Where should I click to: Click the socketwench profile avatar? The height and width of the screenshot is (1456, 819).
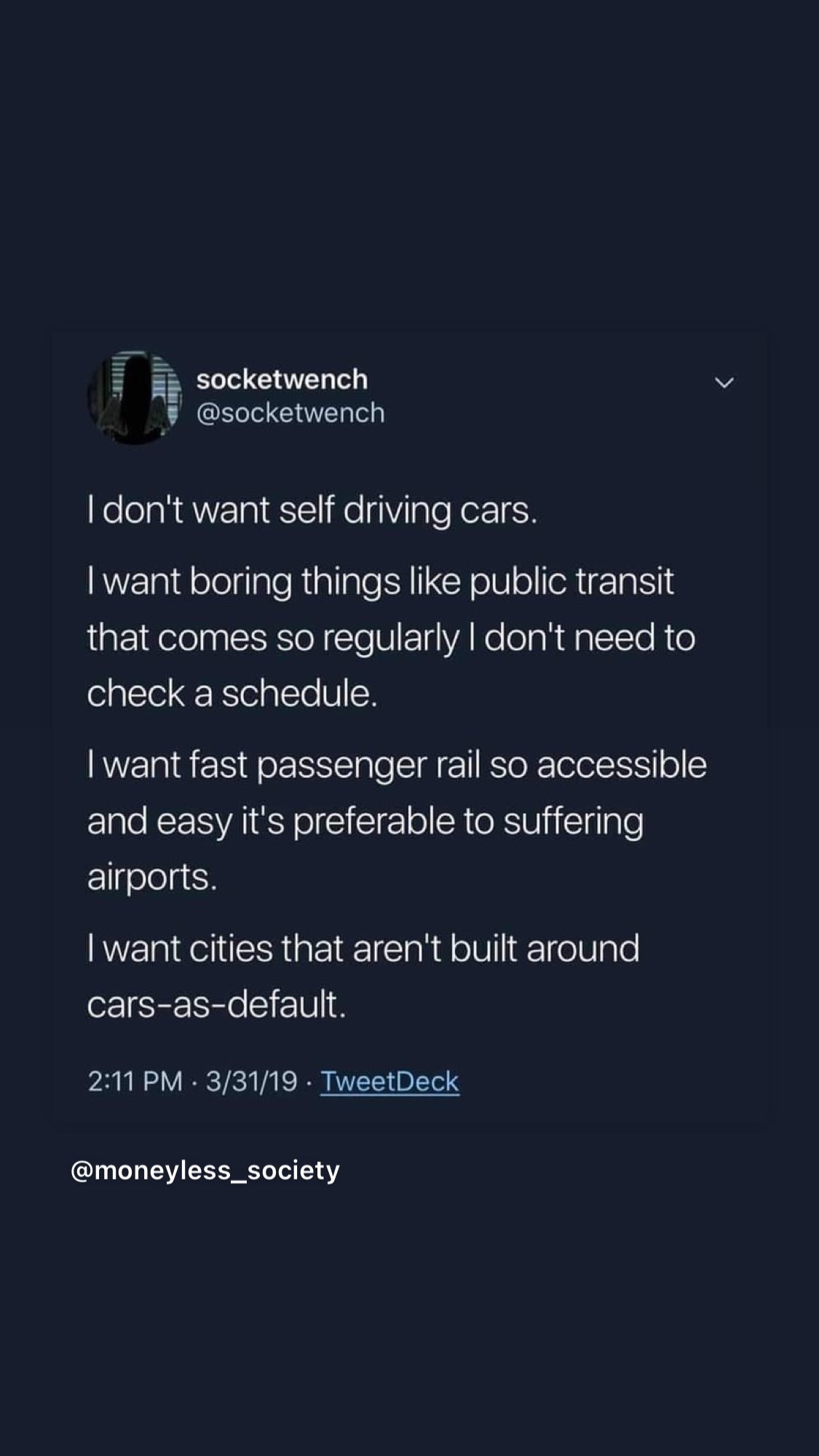134,397
